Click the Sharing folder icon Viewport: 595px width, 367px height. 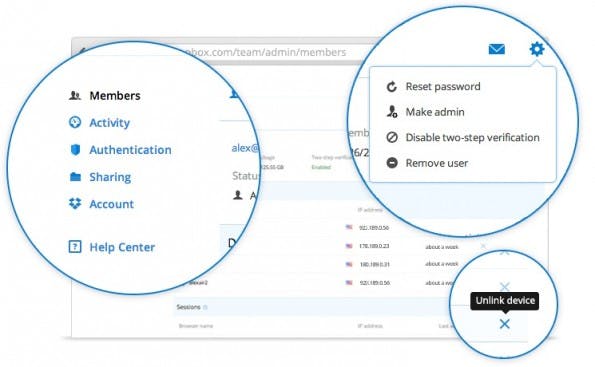pyautogui.click(x=75, y=177)
